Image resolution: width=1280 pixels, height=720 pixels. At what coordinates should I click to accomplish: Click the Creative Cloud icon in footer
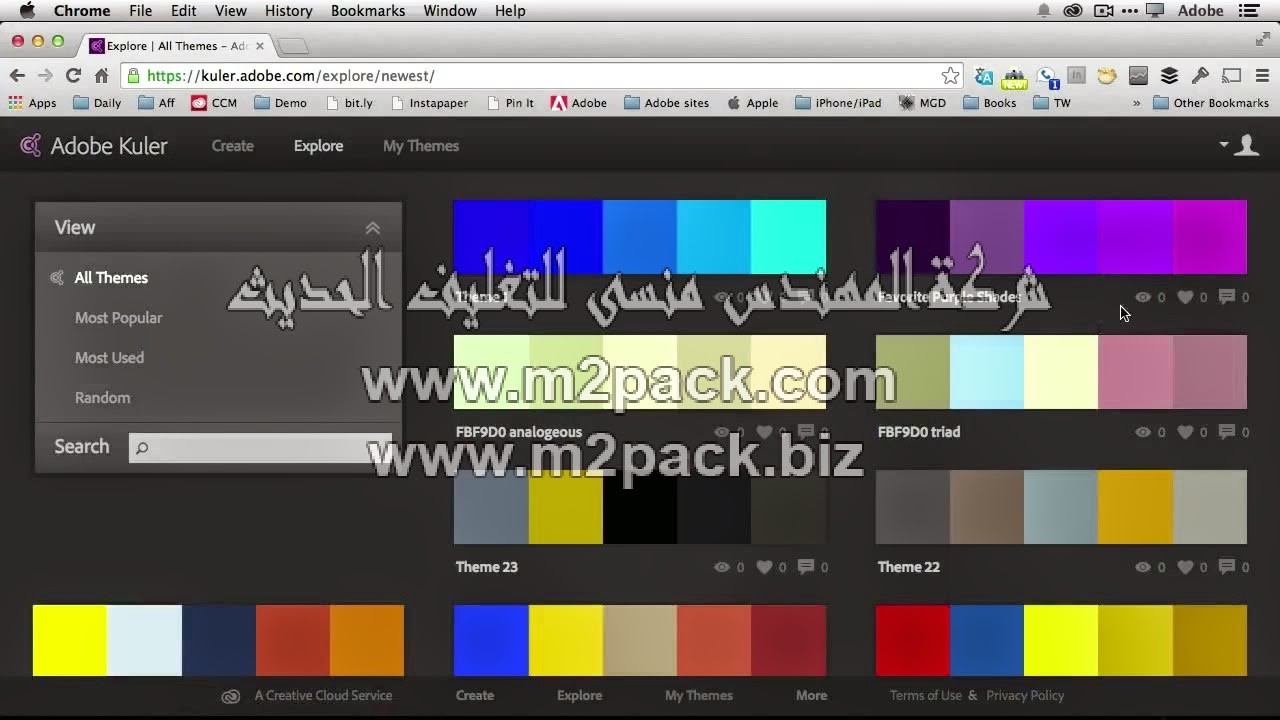(230, 696)
